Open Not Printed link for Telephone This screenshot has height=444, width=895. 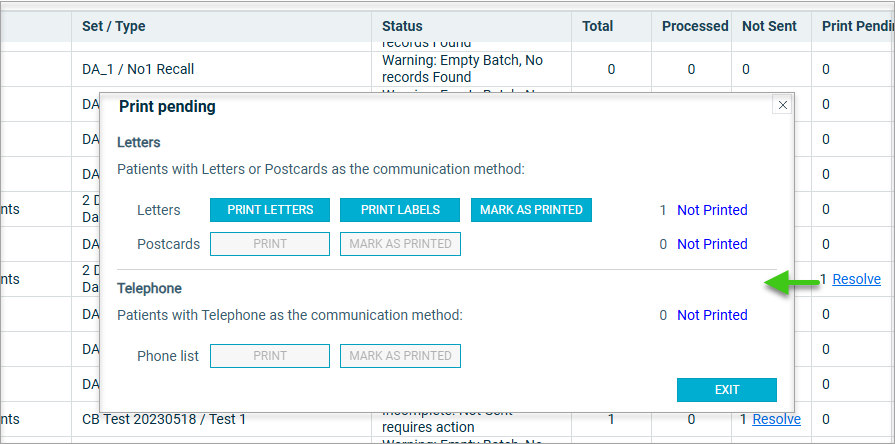coord(712,315)
